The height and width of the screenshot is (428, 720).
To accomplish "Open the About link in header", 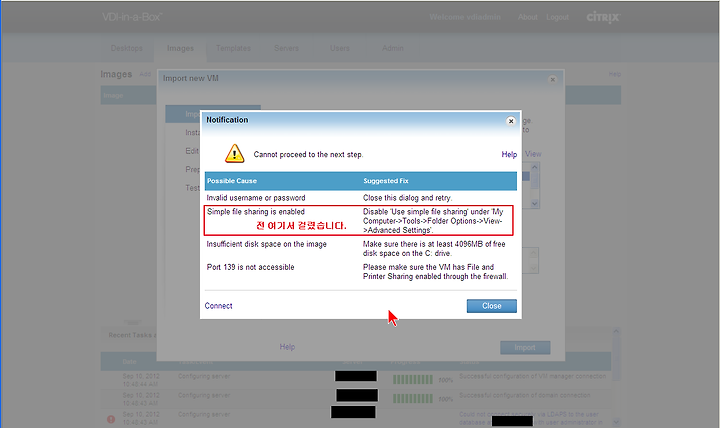I will 528,17.
